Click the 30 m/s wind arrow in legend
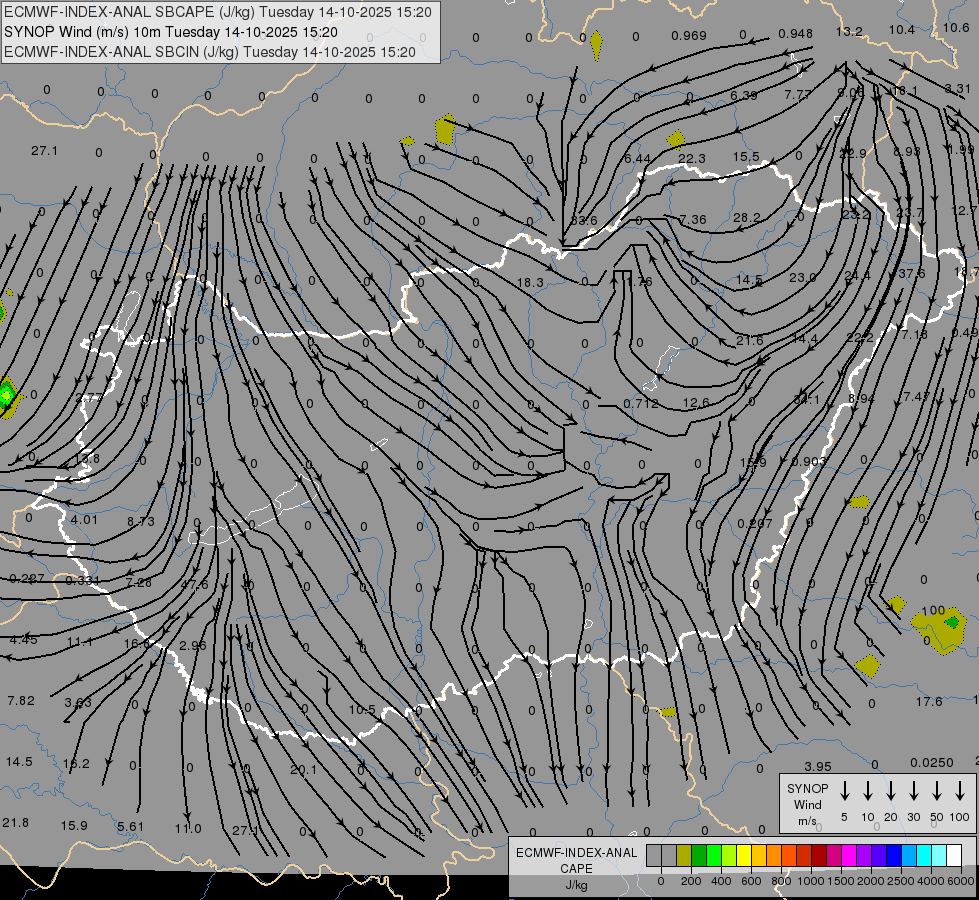Screen dimensions: 979x900 pos(914,791)
